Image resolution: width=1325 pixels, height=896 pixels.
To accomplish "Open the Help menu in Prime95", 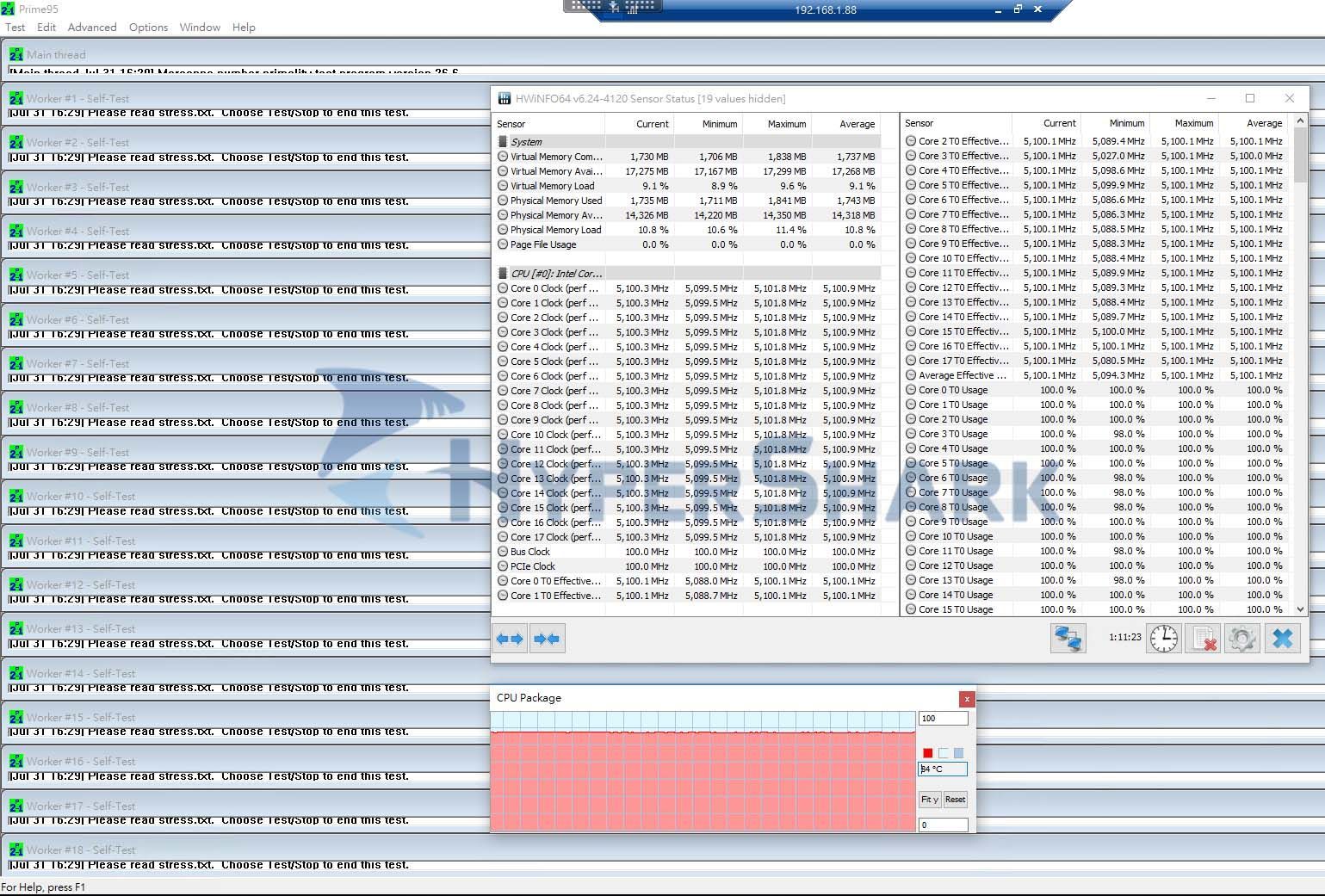I will [x=244, y=27].
